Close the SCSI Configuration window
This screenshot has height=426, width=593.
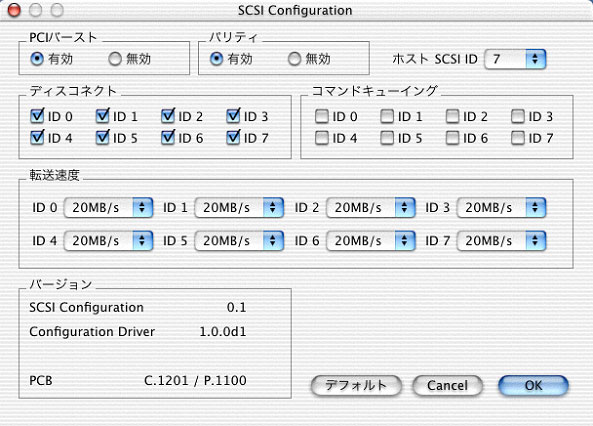(x=14, y=10)
